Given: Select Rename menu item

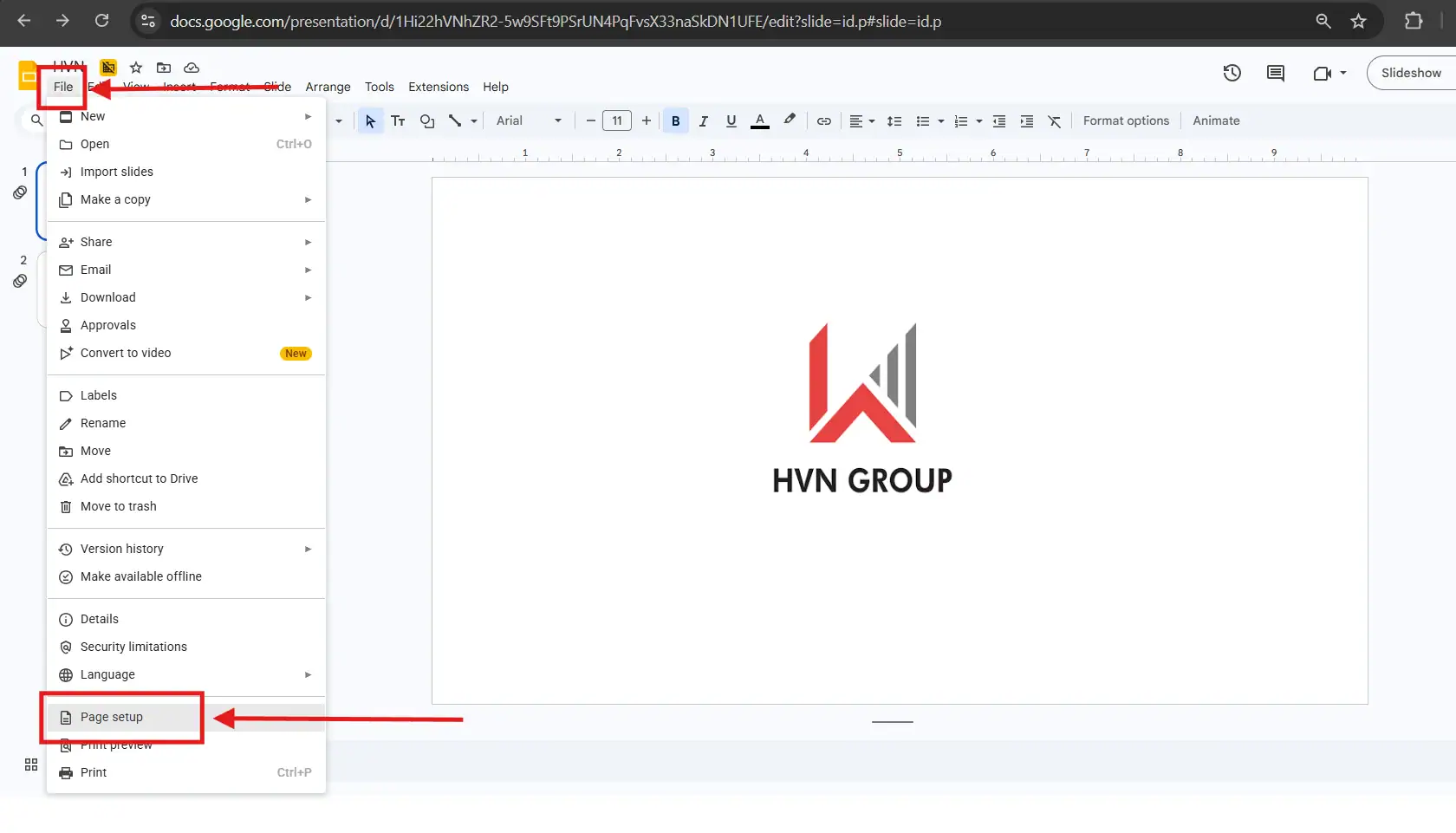Looking at the screenshot, I should (186, 423).
